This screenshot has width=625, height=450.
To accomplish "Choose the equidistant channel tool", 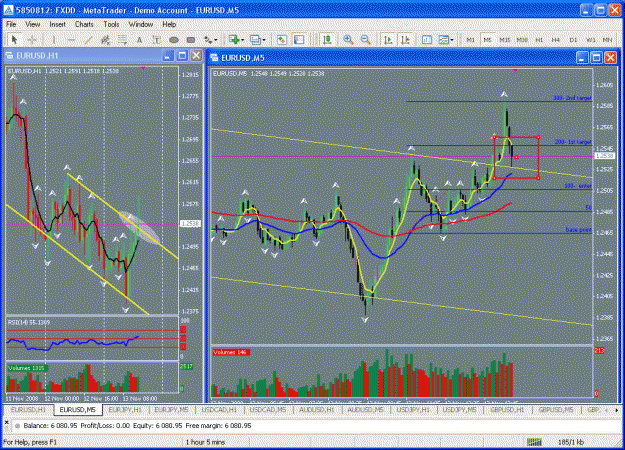I will pos(105,39).
